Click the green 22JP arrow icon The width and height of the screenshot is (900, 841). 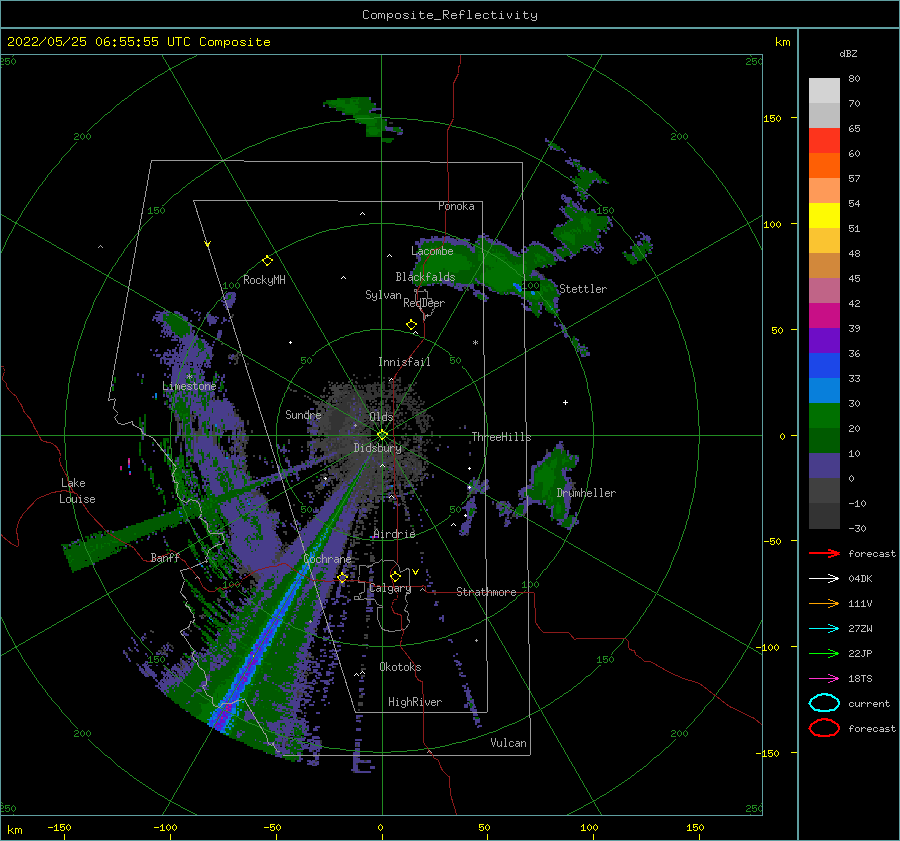tap(824, 653)
